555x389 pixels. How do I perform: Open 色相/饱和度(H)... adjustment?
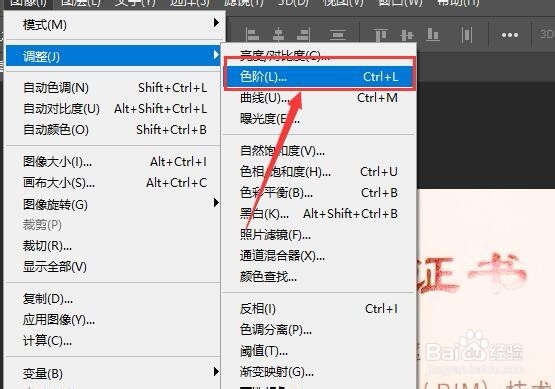coord(319,172)
